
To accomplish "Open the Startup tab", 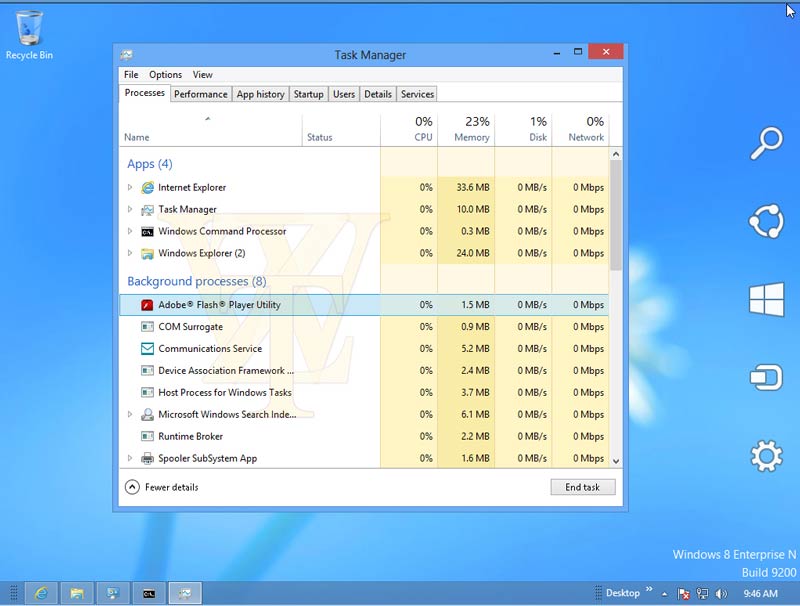I will pyautogui.click(x=308, y=94).
